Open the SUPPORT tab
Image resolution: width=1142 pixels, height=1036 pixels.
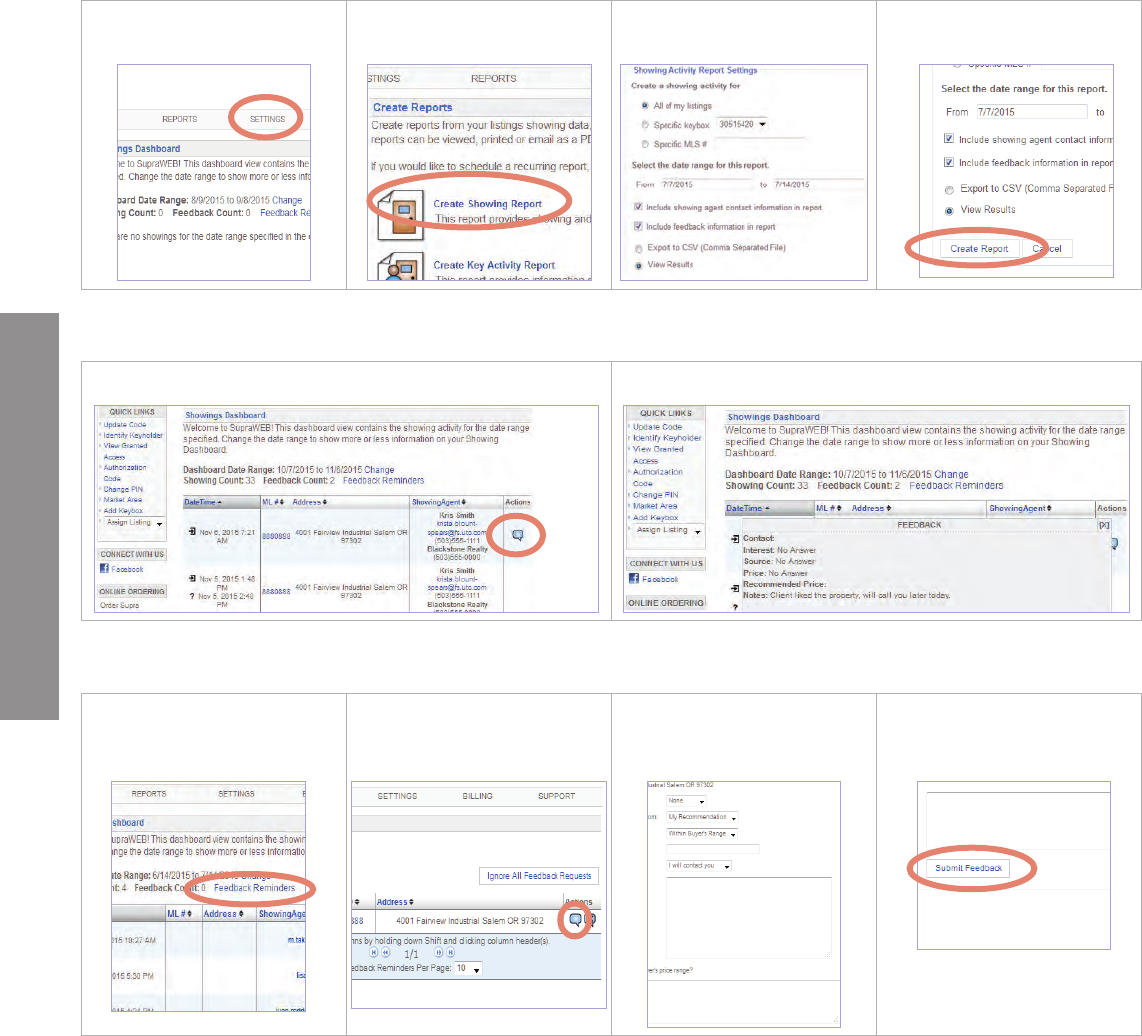pos(556,796)
